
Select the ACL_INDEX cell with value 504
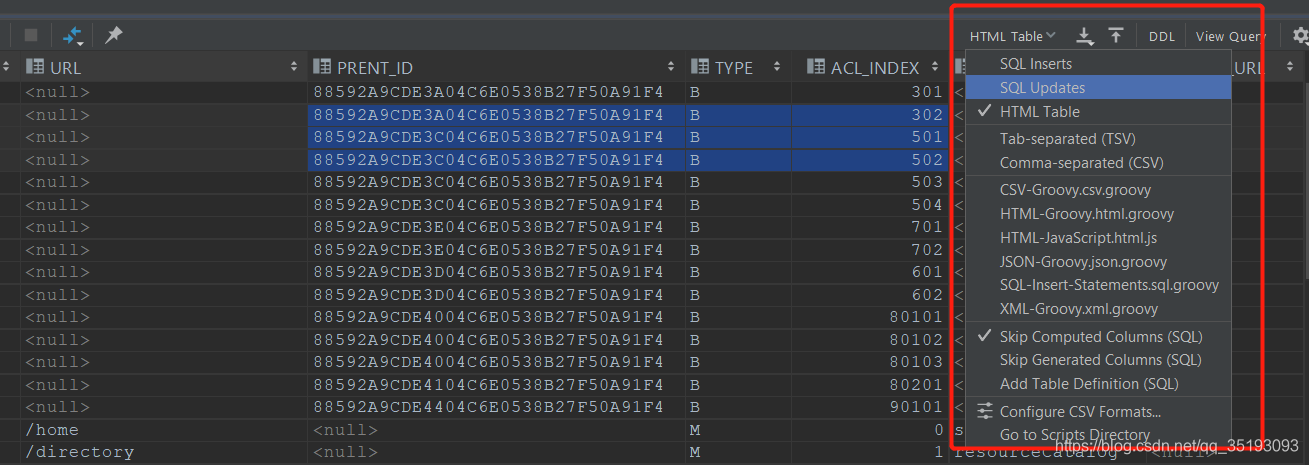click(x=870, y=205)
